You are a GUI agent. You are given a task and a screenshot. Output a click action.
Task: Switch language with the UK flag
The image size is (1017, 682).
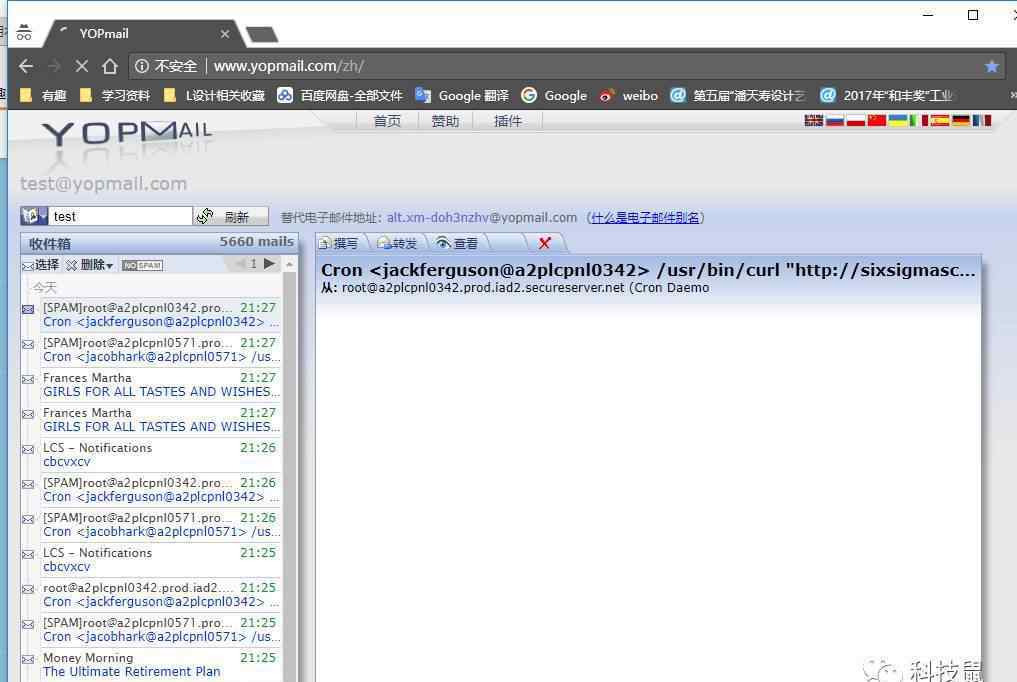click(813, 120)
